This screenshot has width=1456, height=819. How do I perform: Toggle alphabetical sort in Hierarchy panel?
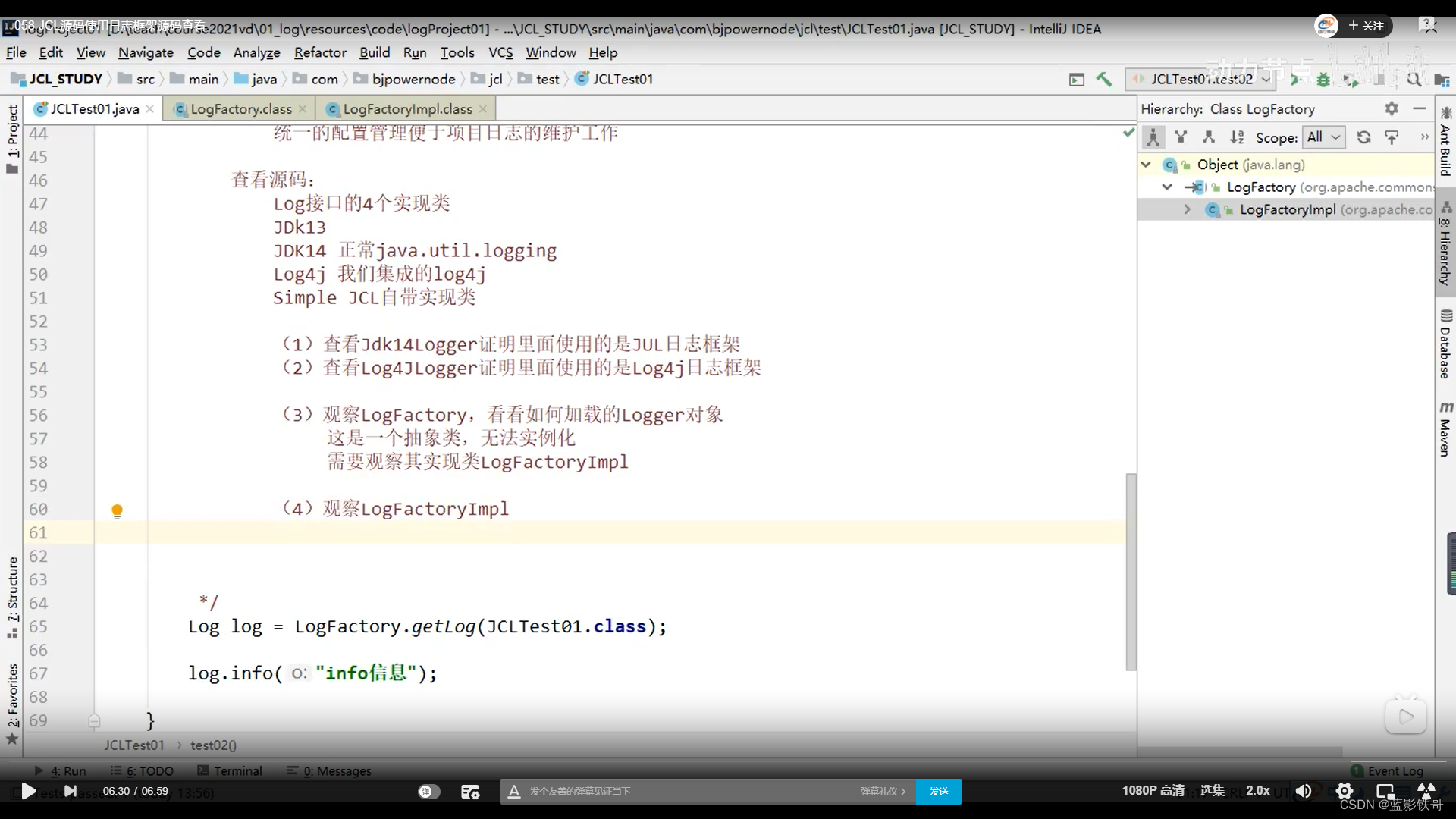coord(1237,137)
